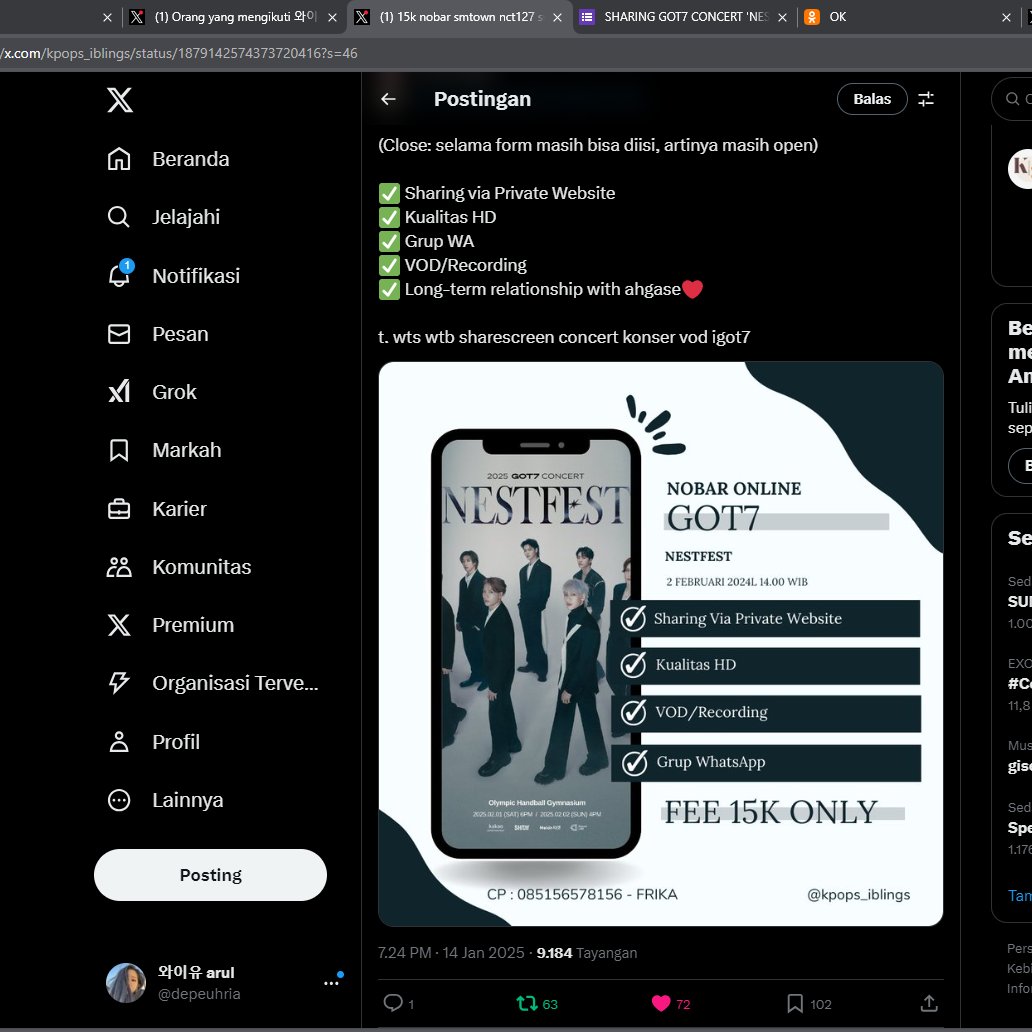
Task: Open Beranda home page
Action: [x=168, y=159]
